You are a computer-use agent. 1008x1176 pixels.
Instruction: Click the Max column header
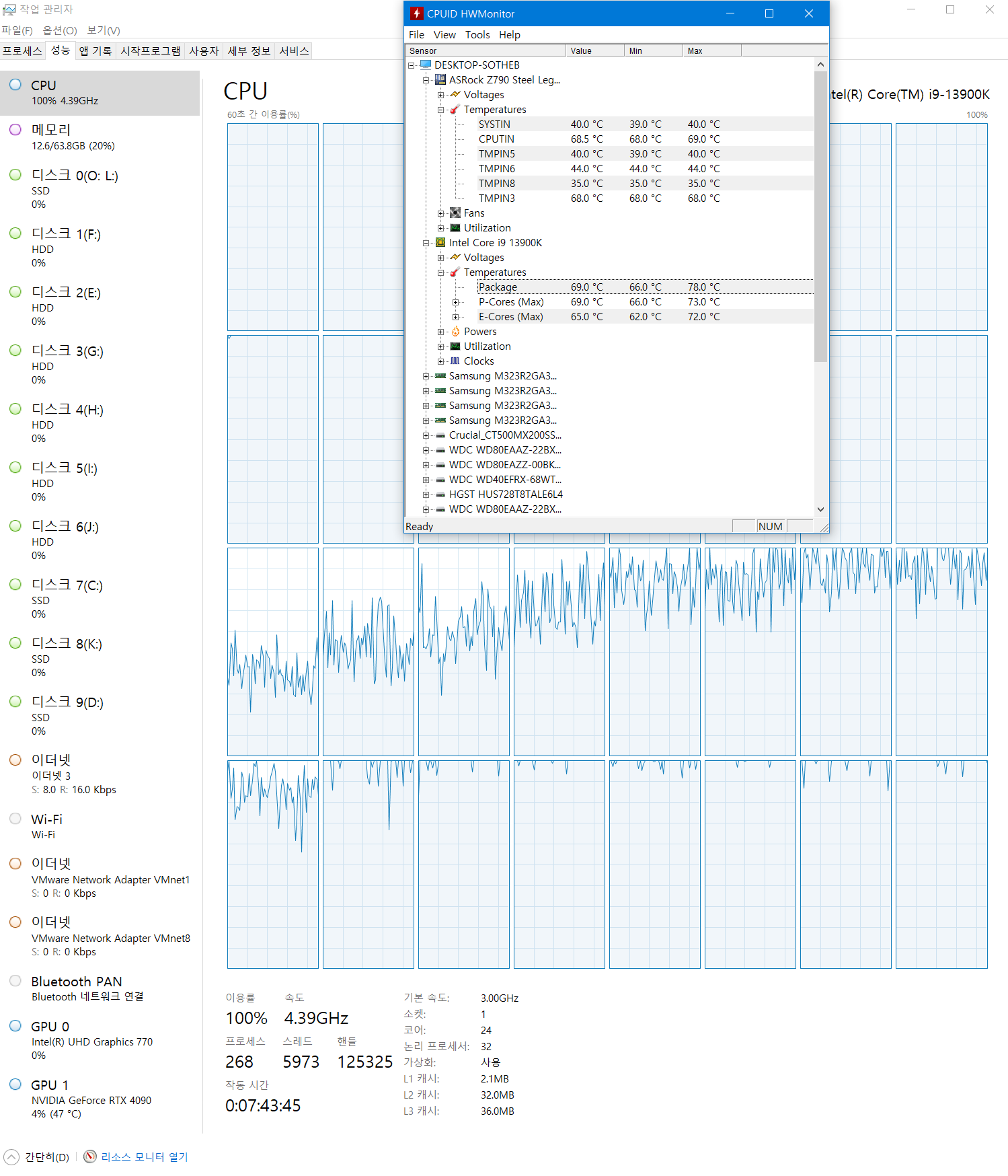712,50
